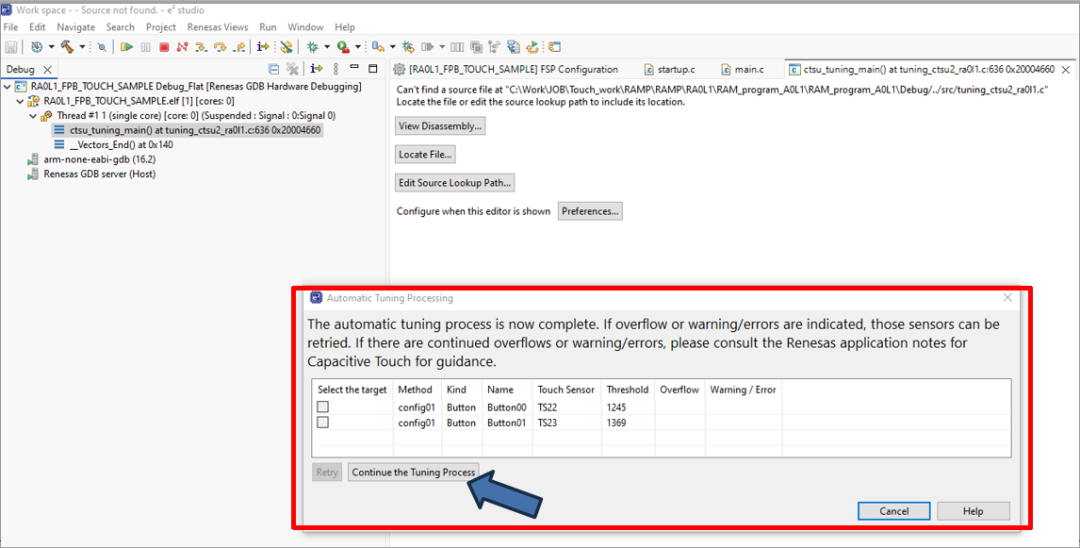Toggle Instruction Stepping Mode in main toolbar
This screenshot has width=1080, height=548.
pyautogui.click(x=262, y=47)
